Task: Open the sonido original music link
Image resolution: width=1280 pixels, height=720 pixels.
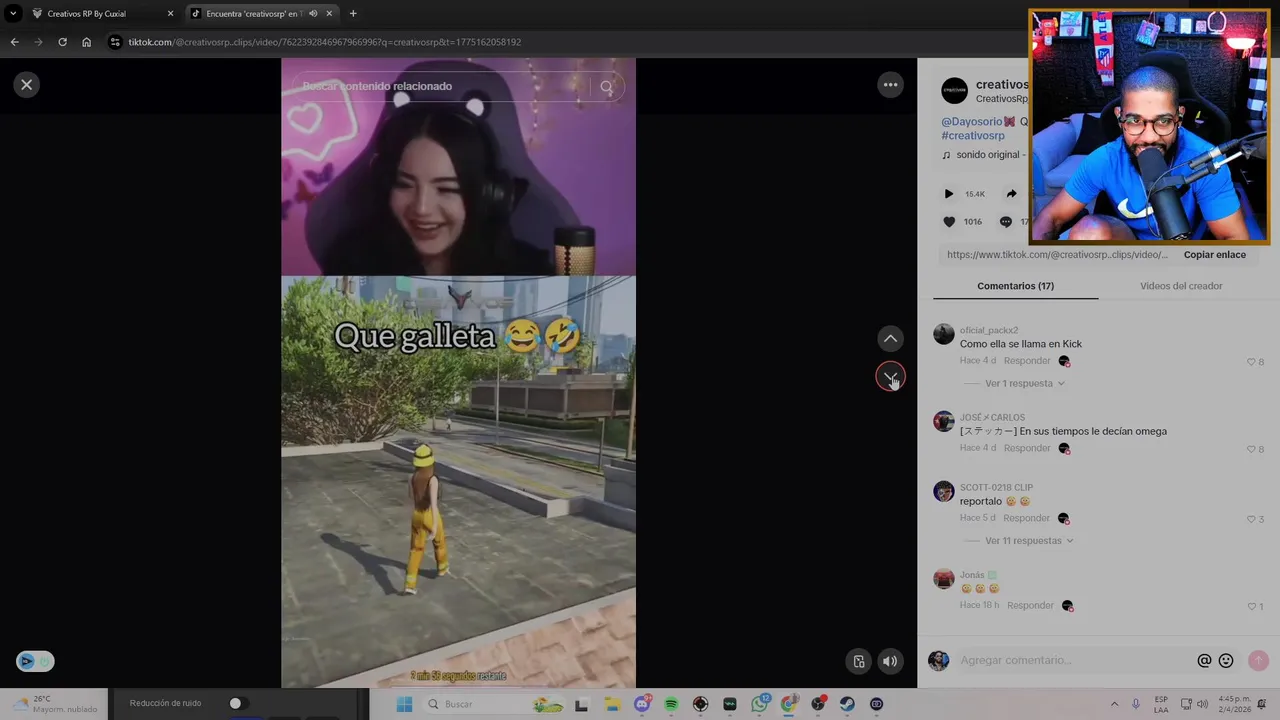Action: click(x=989, y=155)
